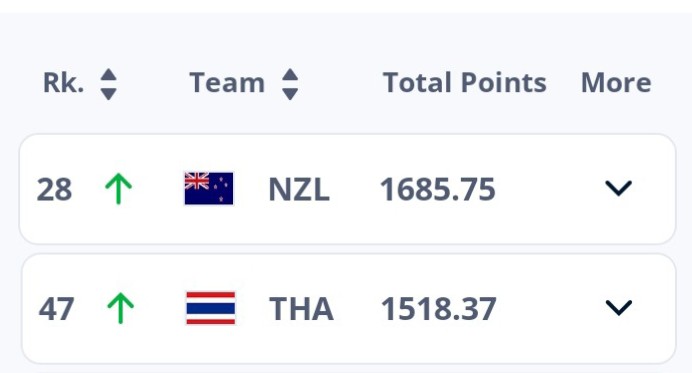Sort descending using Rk. down triangle

109,94
